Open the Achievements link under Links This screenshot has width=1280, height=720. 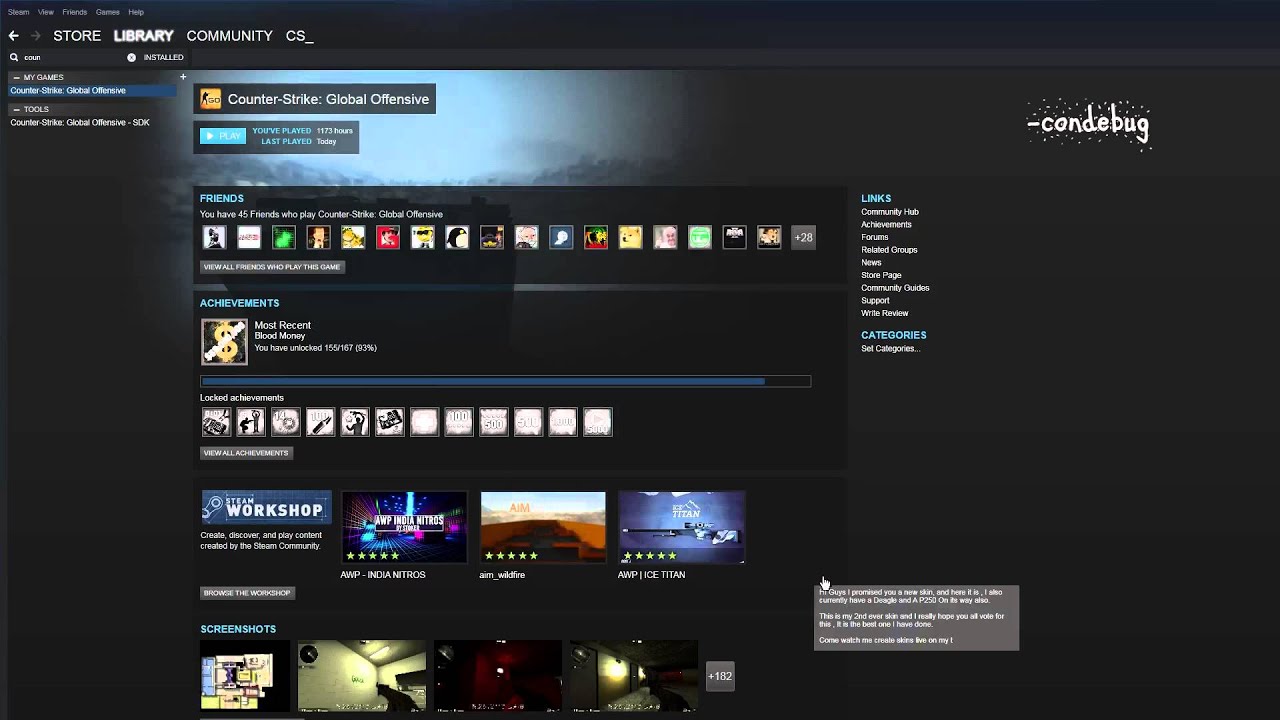point(886,225)
